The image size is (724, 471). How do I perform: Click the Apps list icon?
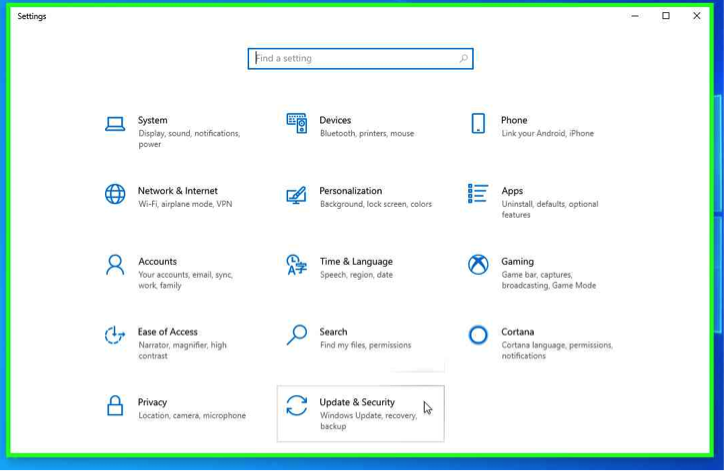tap(478, 193)
